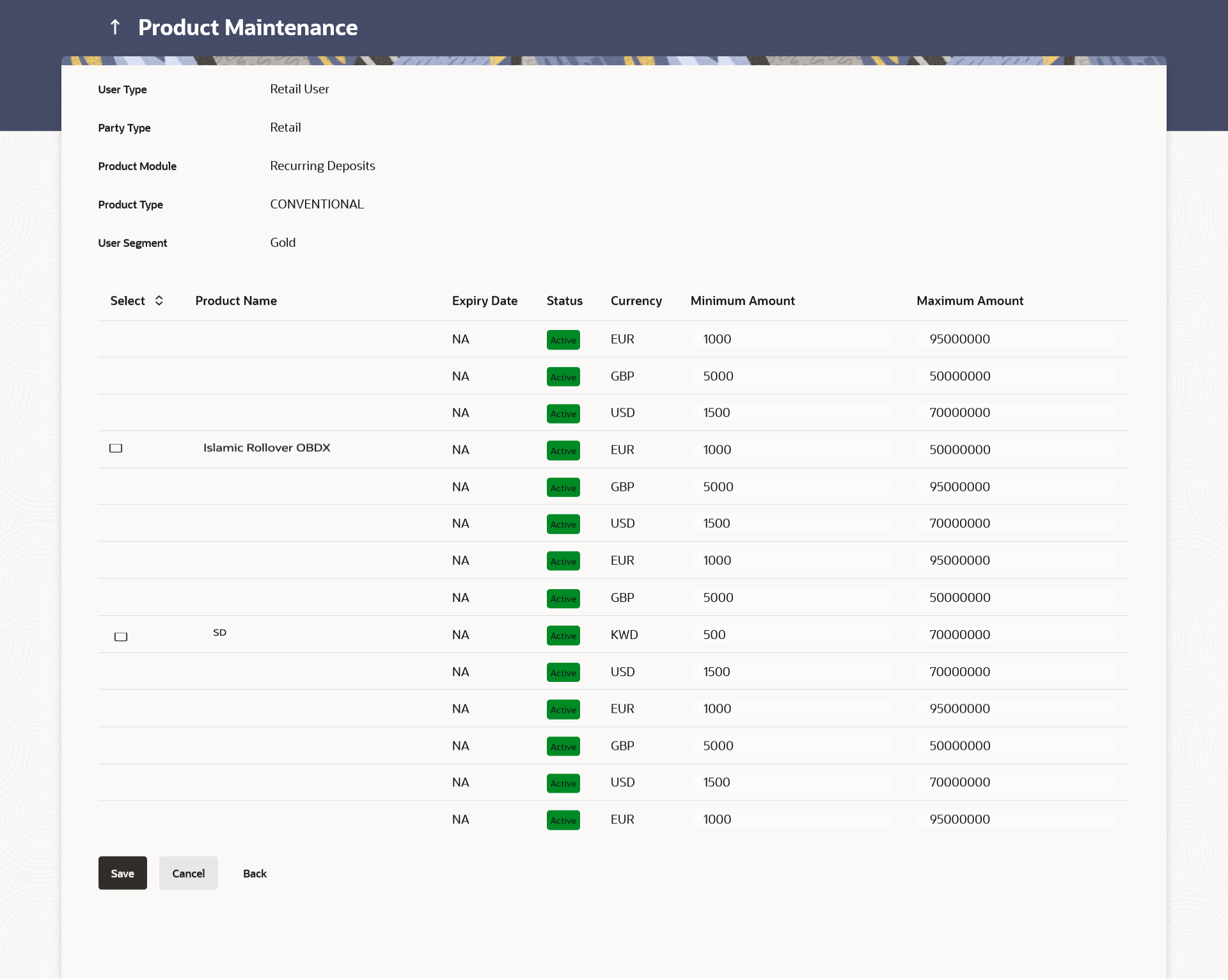
Task: Click the Product Name column header
Action: [x=236, y=301]
